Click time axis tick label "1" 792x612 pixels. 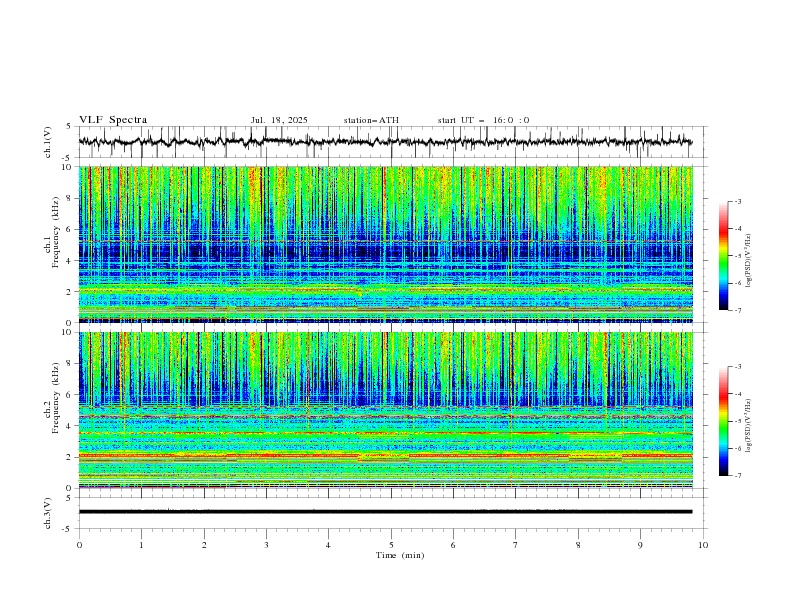(141, 545)
